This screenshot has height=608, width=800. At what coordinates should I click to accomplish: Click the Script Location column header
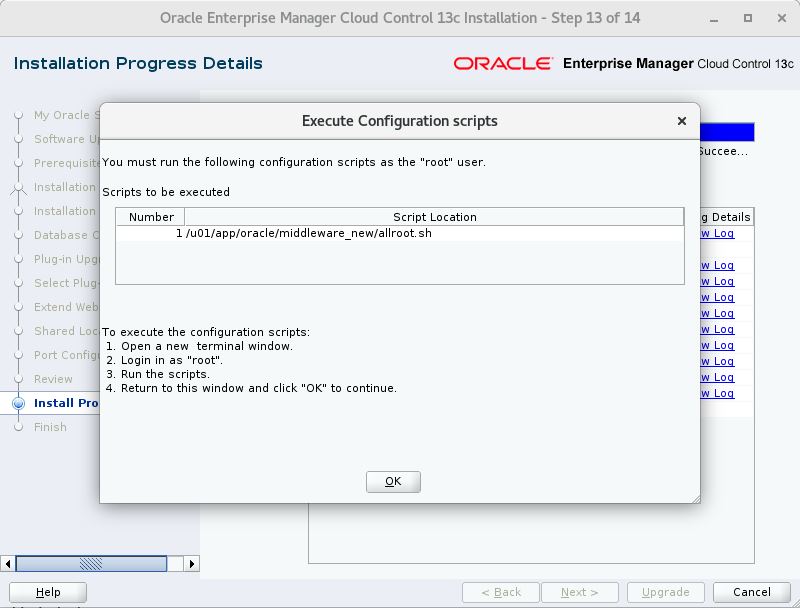coord(434,217)
